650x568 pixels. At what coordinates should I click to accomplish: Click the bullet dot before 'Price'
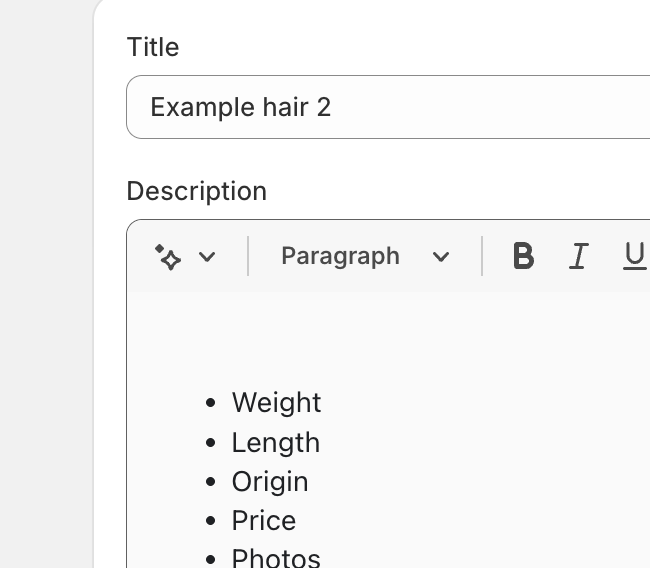tap(210, 521)
